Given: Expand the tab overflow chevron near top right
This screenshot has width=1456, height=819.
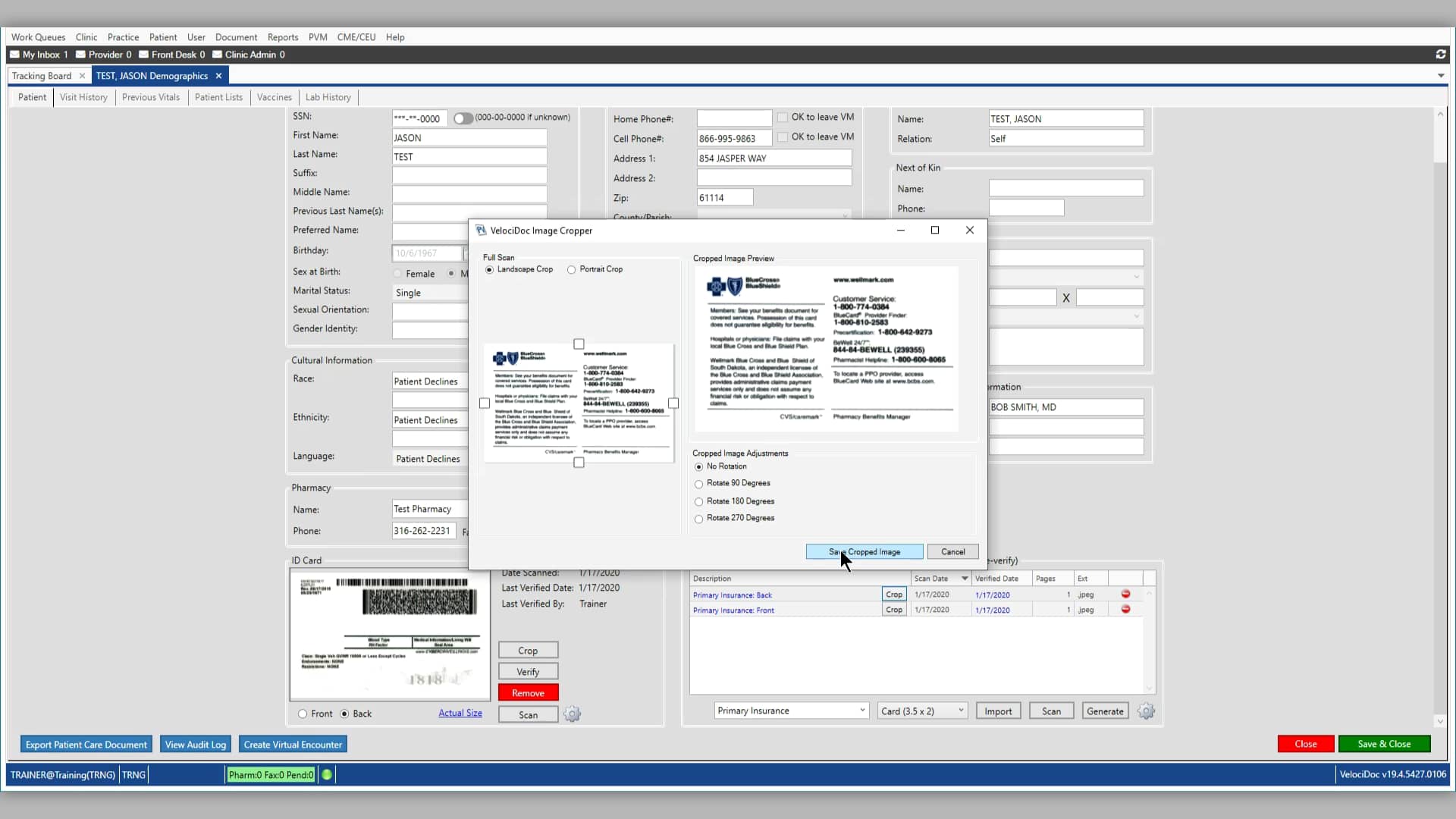Looking at the screenshot, I should (1439, 76).
